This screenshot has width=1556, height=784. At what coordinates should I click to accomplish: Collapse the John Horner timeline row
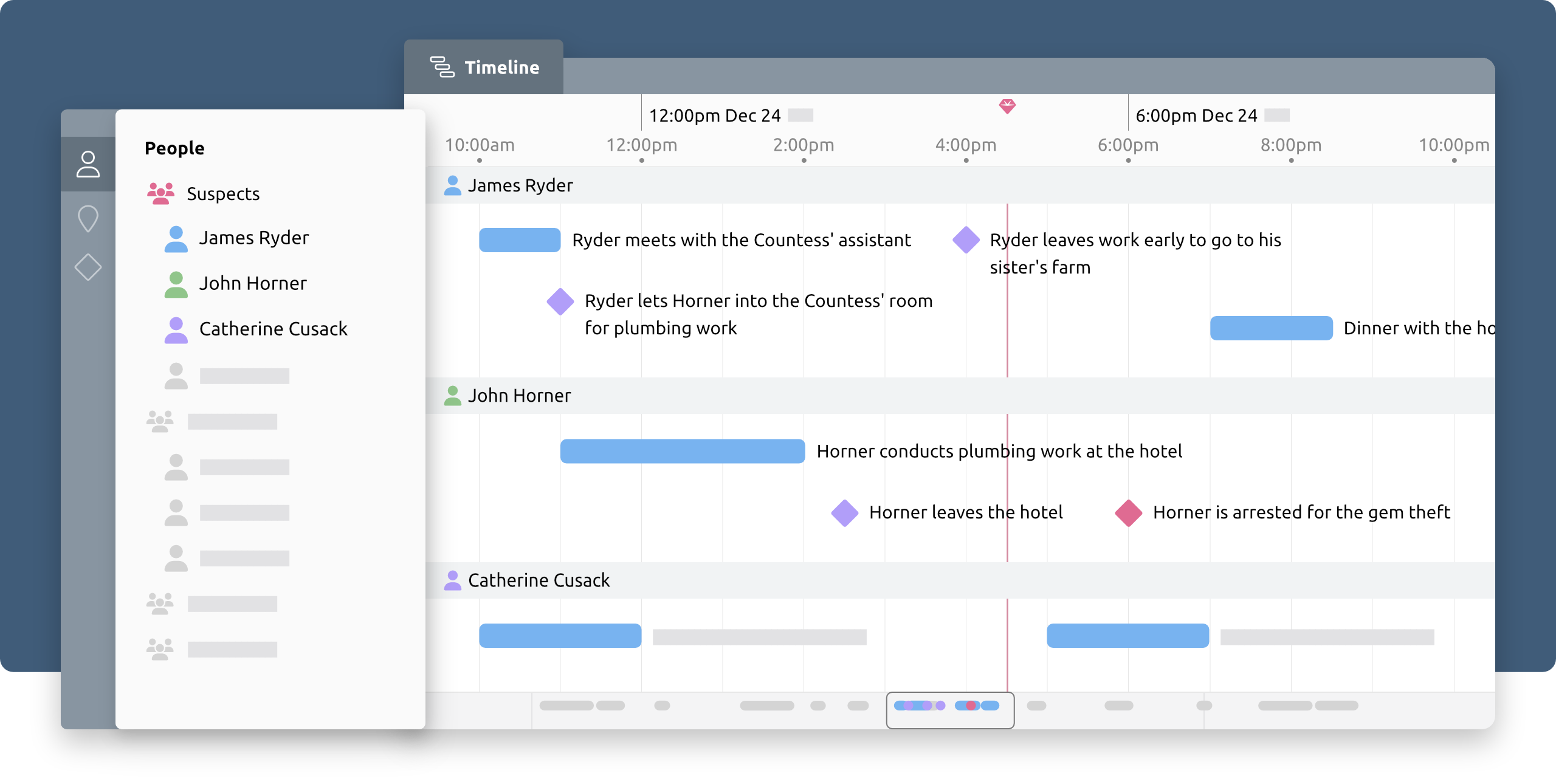[x=520, y=396]
